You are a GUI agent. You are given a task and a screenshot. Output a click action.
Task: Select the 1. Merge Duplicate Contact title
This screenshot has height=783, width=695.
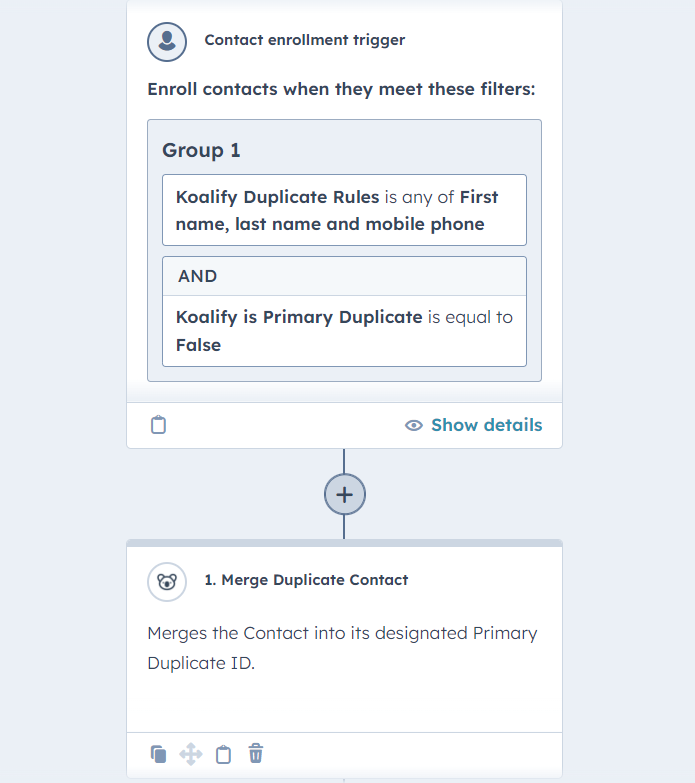306,580
